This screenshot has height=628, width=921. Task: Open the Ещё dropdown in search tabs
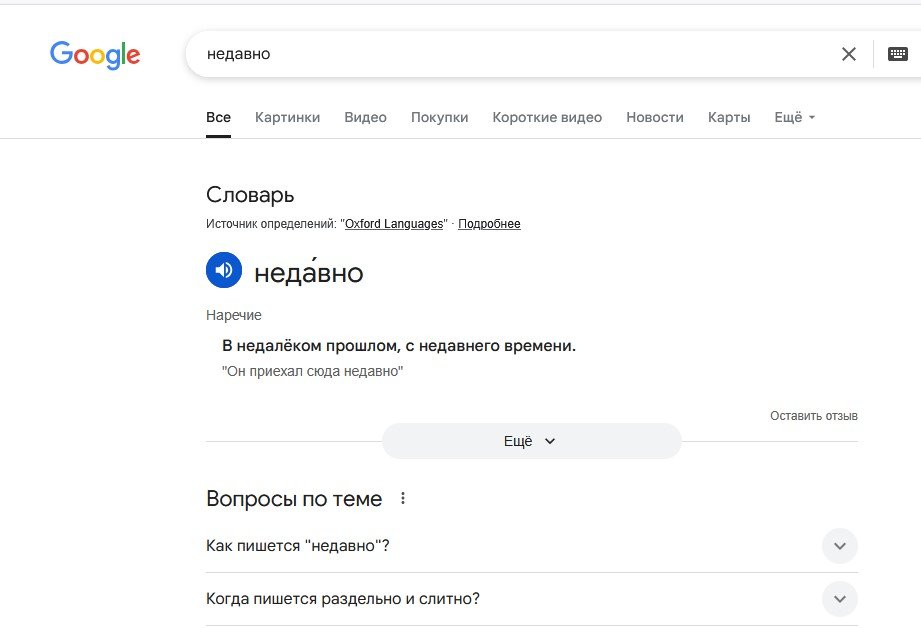pos(795,117)
